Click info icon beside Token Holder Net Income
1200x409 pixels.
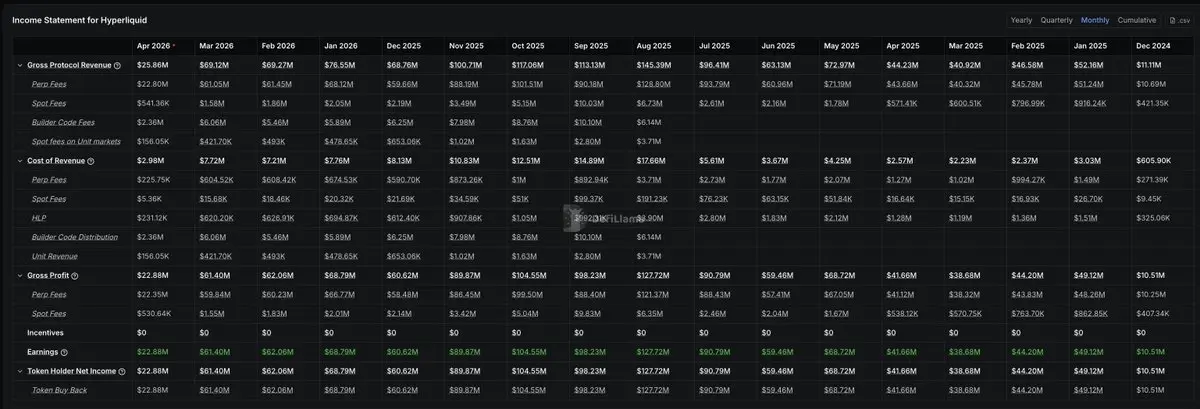[122, 371]
